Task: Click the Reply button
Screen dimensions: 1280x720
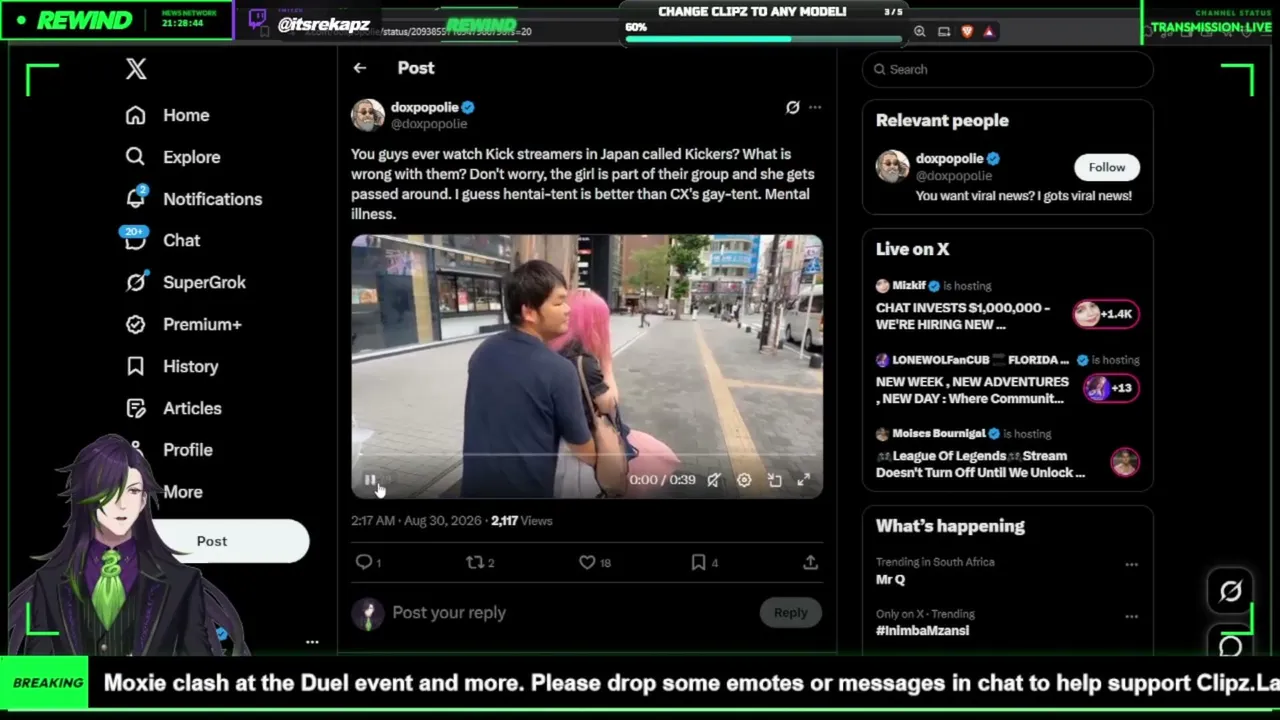Action: tap(790, 612)
